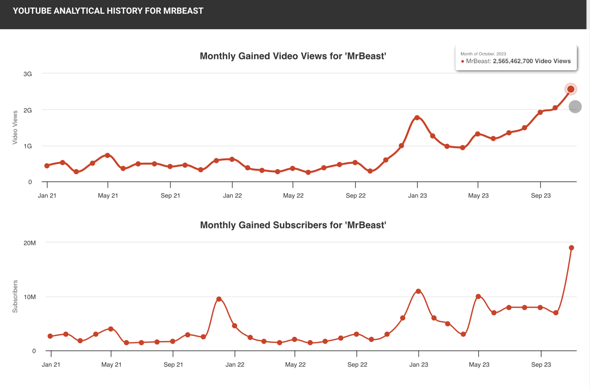Click 'May 22' label under the views chart
Screen dimensions: 590x390
293,196
